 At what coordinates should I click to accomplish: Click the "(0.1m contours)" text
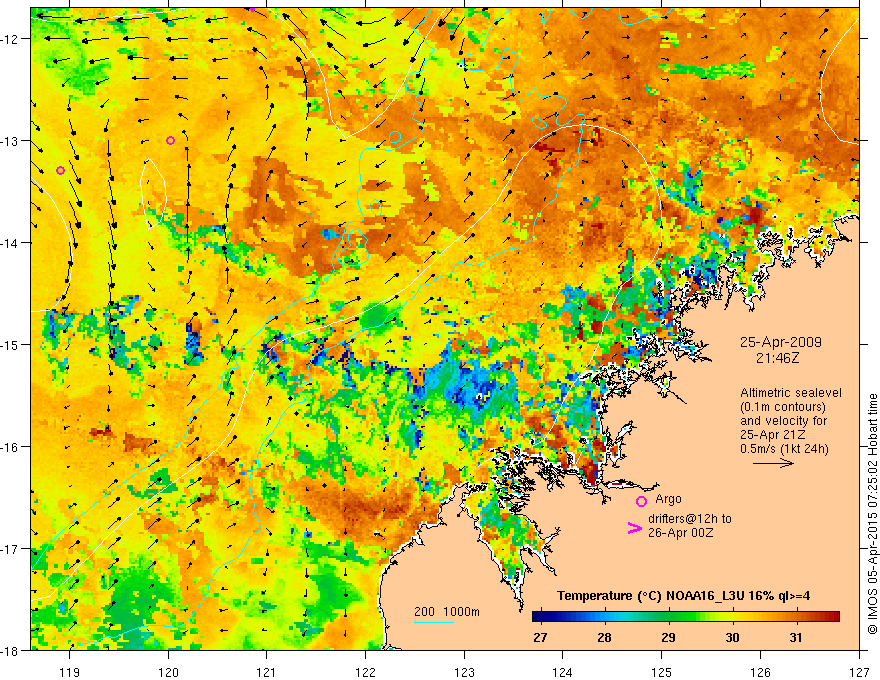783,407
